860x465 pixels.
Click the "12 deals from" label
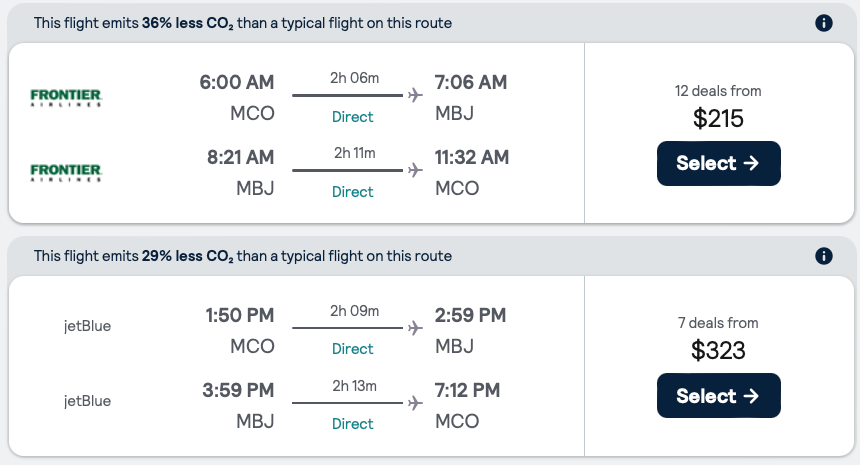[718, 91]
